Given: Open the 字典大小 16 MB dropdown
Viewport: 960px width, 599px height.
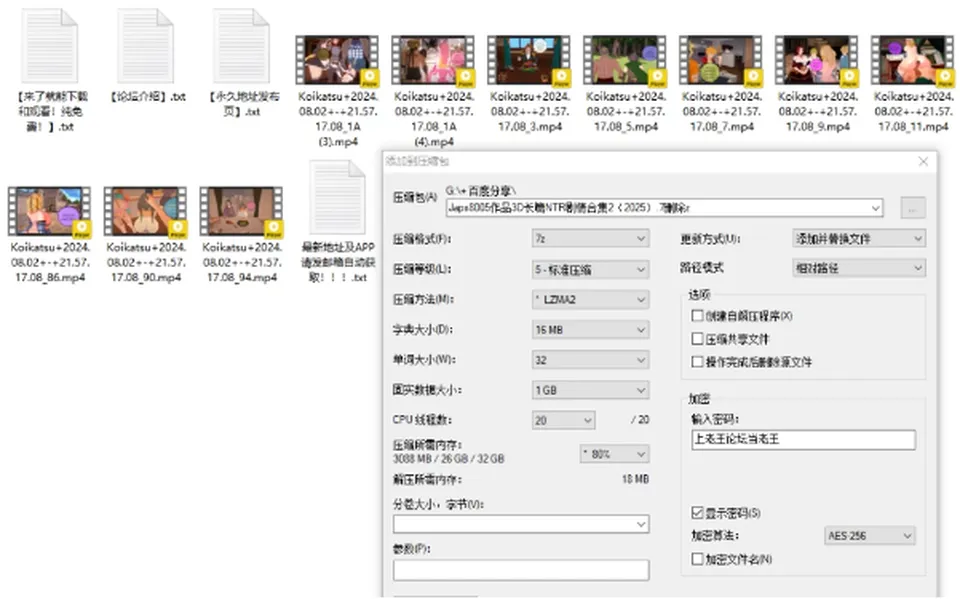Looking at the screenshot, I should point(590,330).
